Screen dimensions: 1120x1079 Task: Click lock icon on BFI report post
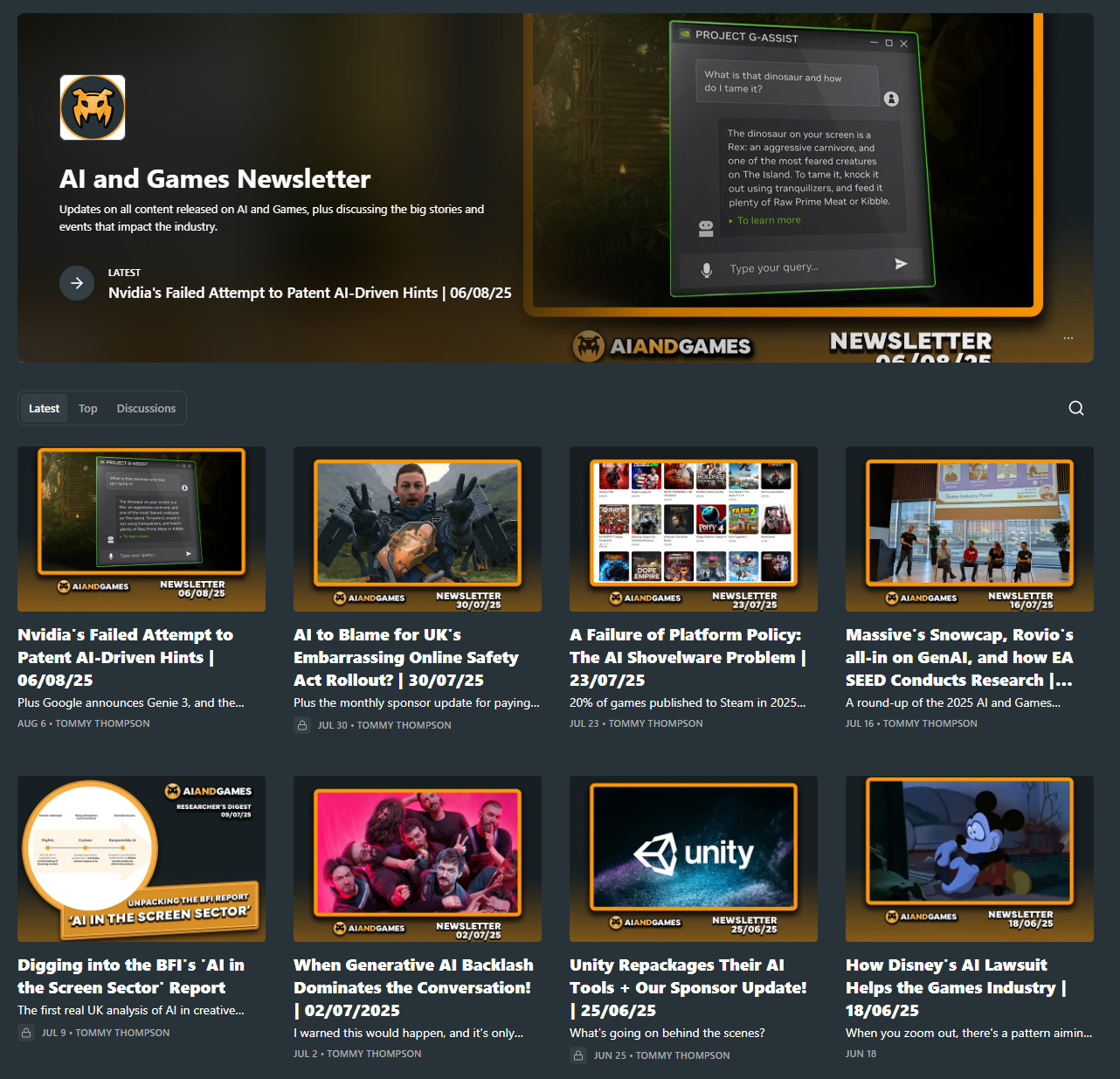(x=26, y=1033)
